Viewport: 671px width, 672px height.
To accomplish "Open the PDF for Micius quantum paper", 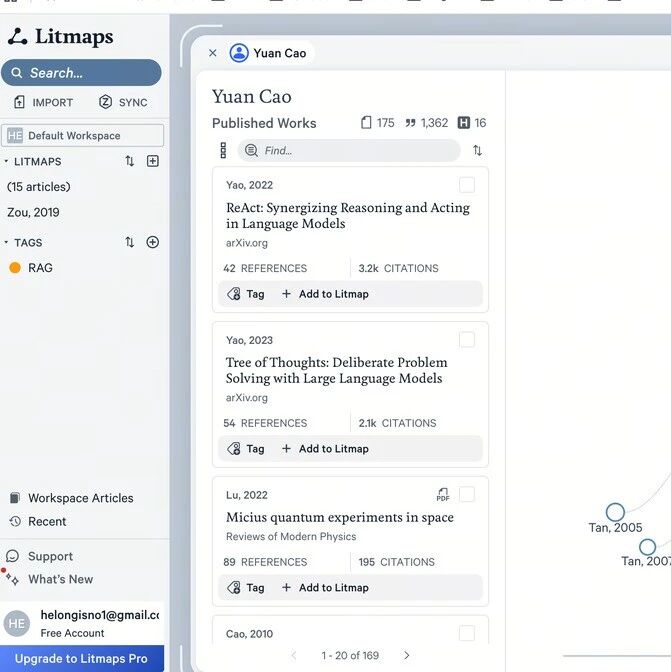I will (443, 495).
